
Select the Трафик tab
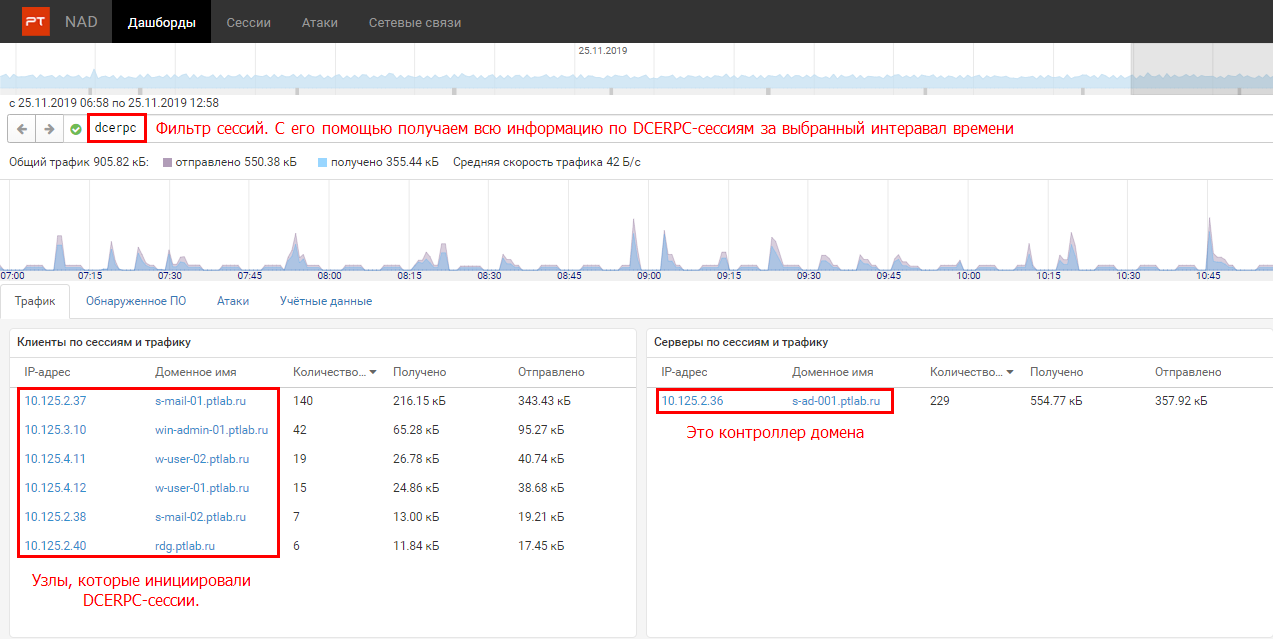(35, 301)
